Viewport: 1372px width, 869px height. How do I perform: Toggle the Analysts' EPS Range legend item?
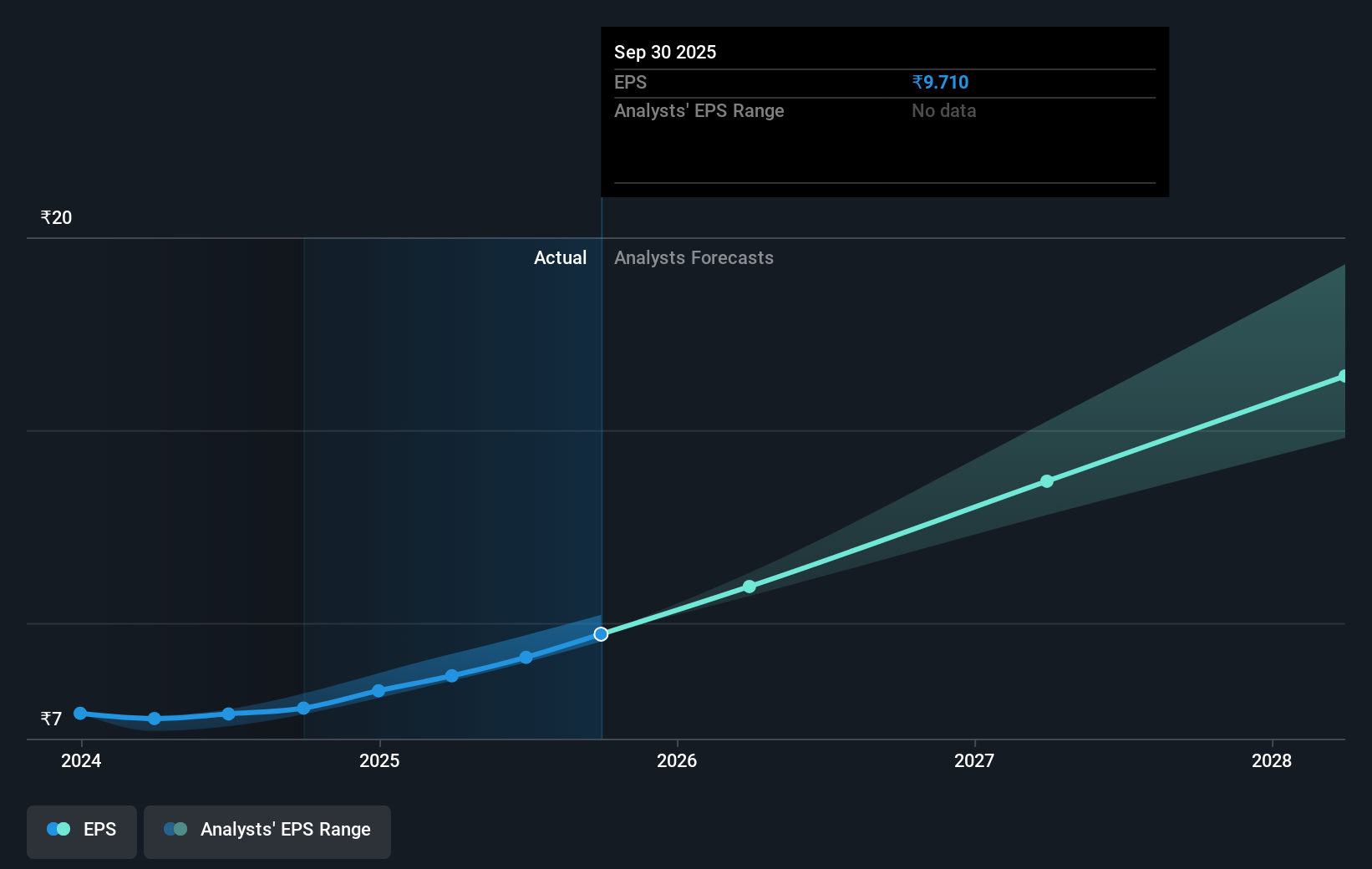click(x=267, y=831)
